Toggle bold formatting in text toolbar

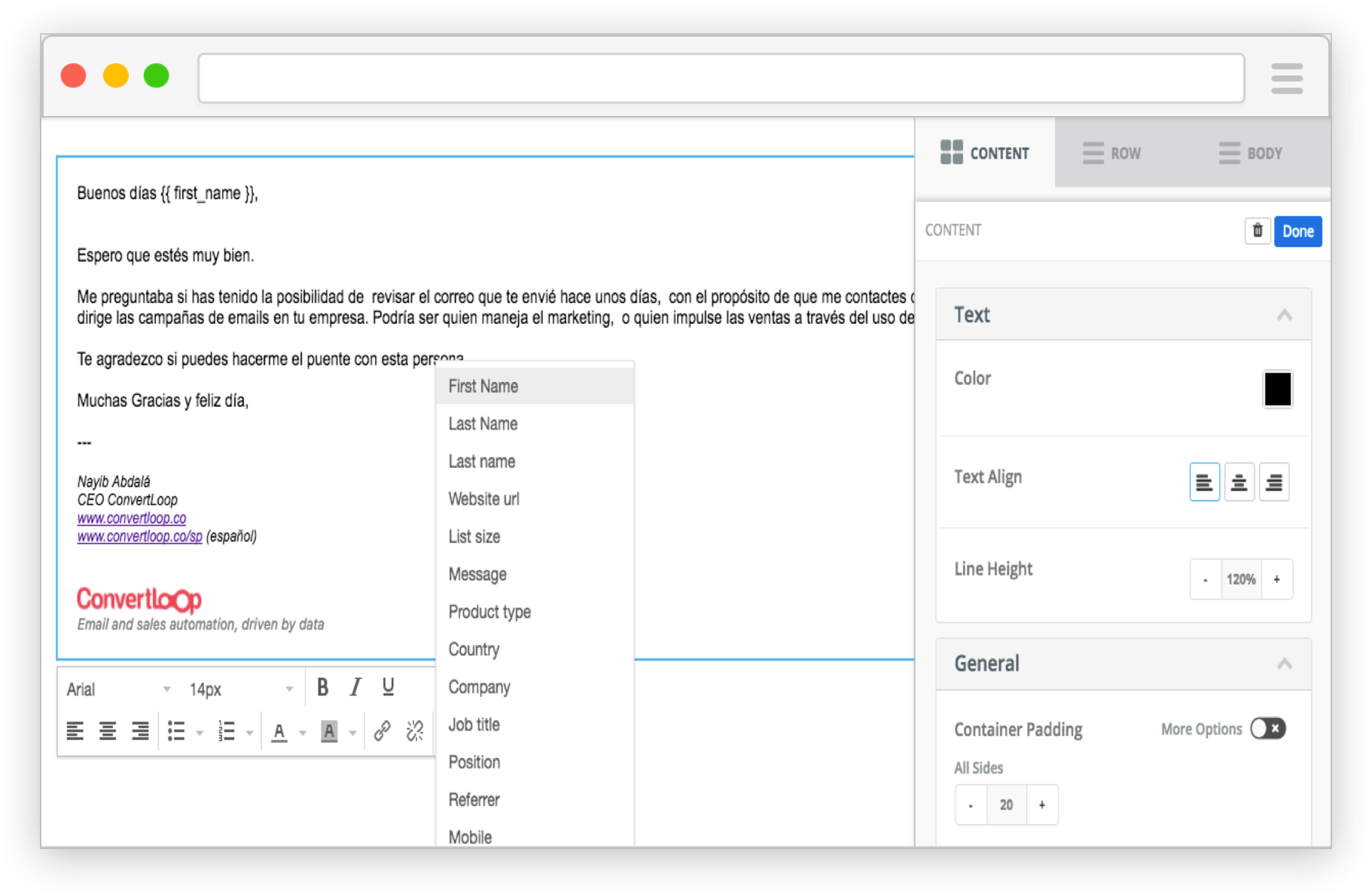(322, 687)
